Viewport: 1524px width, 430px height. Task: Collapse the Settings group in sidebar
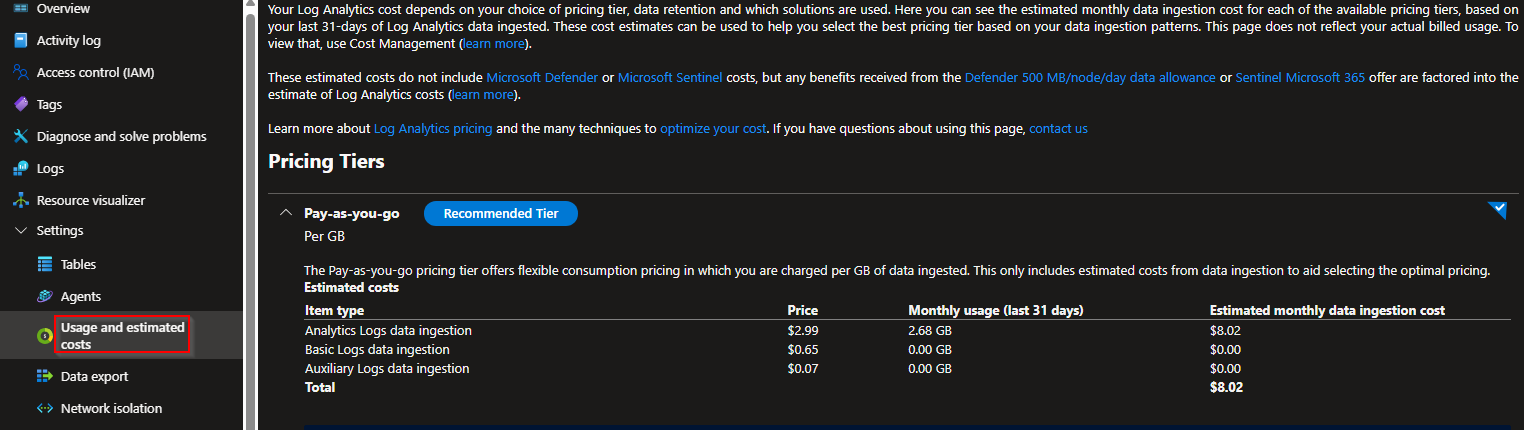click(20, 231)
